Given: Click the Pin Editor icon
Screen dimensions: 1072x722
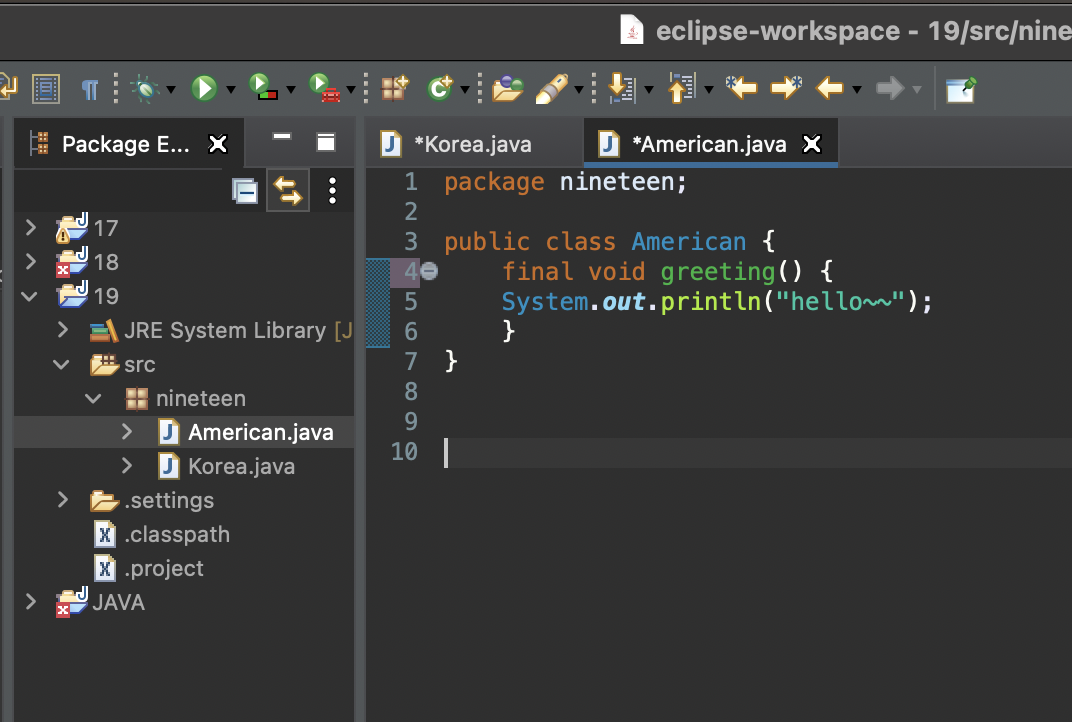Looking at the screenshot, I should pos(961,90).
